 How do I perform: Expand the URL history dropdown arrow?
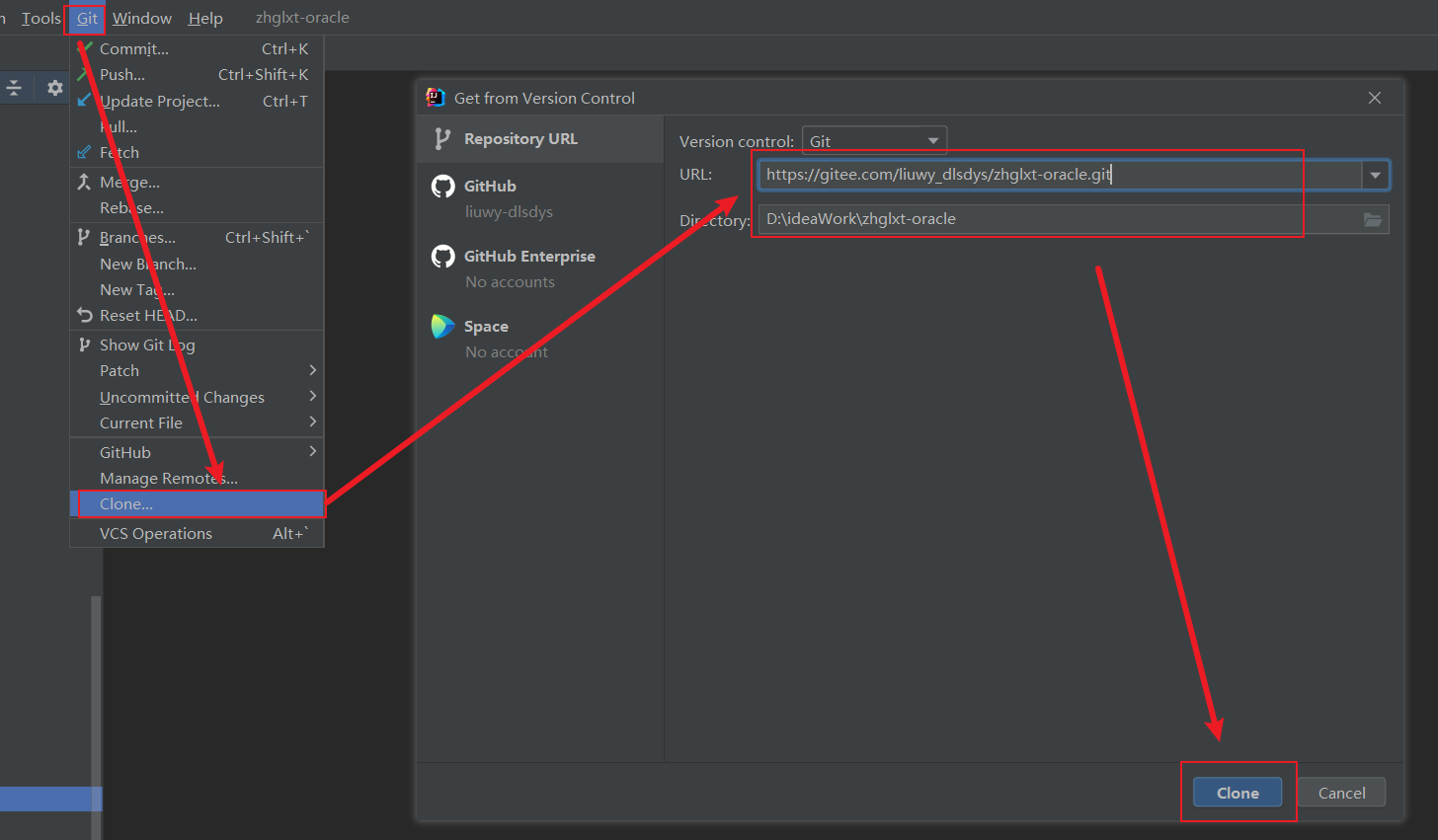point(1375,175)
